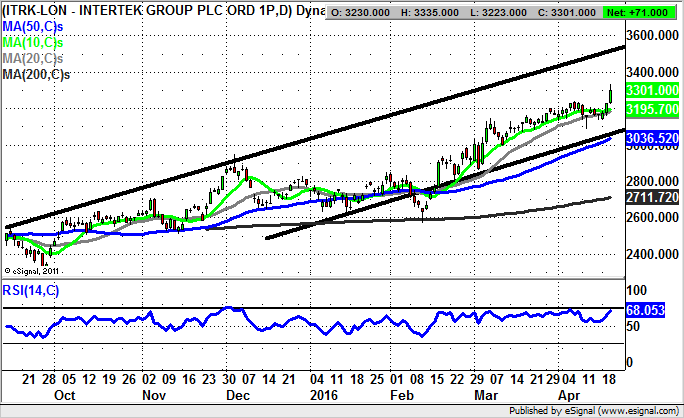Click the Dec month label on time axis
Screen dimensions: 684x418
(238, 395)
